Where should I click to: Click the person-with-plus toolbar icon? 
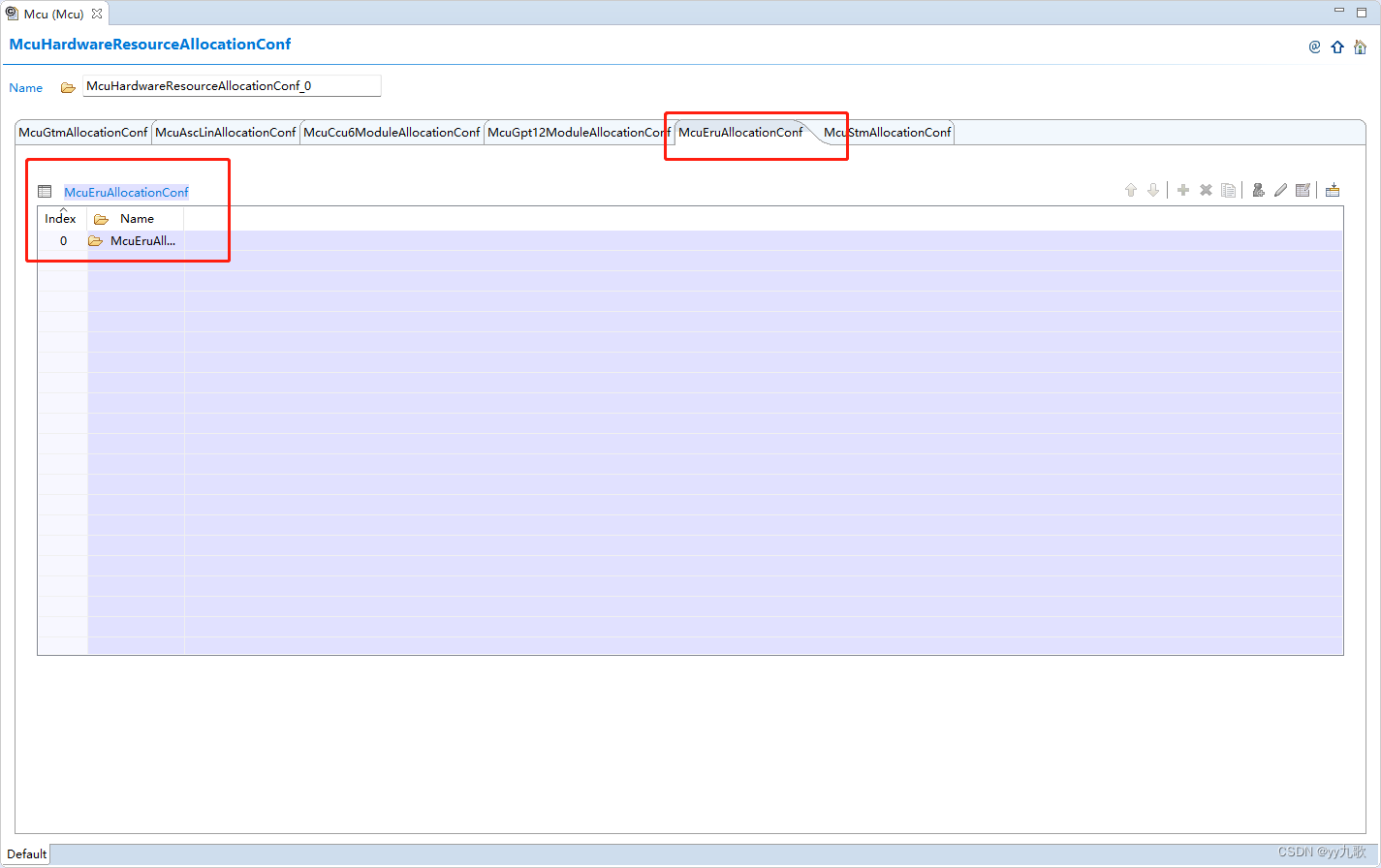point(1258,190)
